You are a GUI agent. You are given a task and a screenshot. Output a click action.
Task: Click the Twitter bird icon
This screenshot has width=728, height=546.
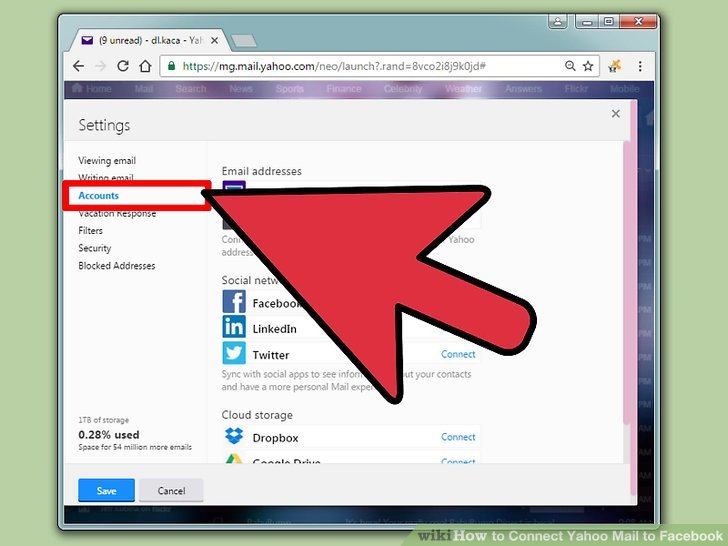click(x=234, y=353)
